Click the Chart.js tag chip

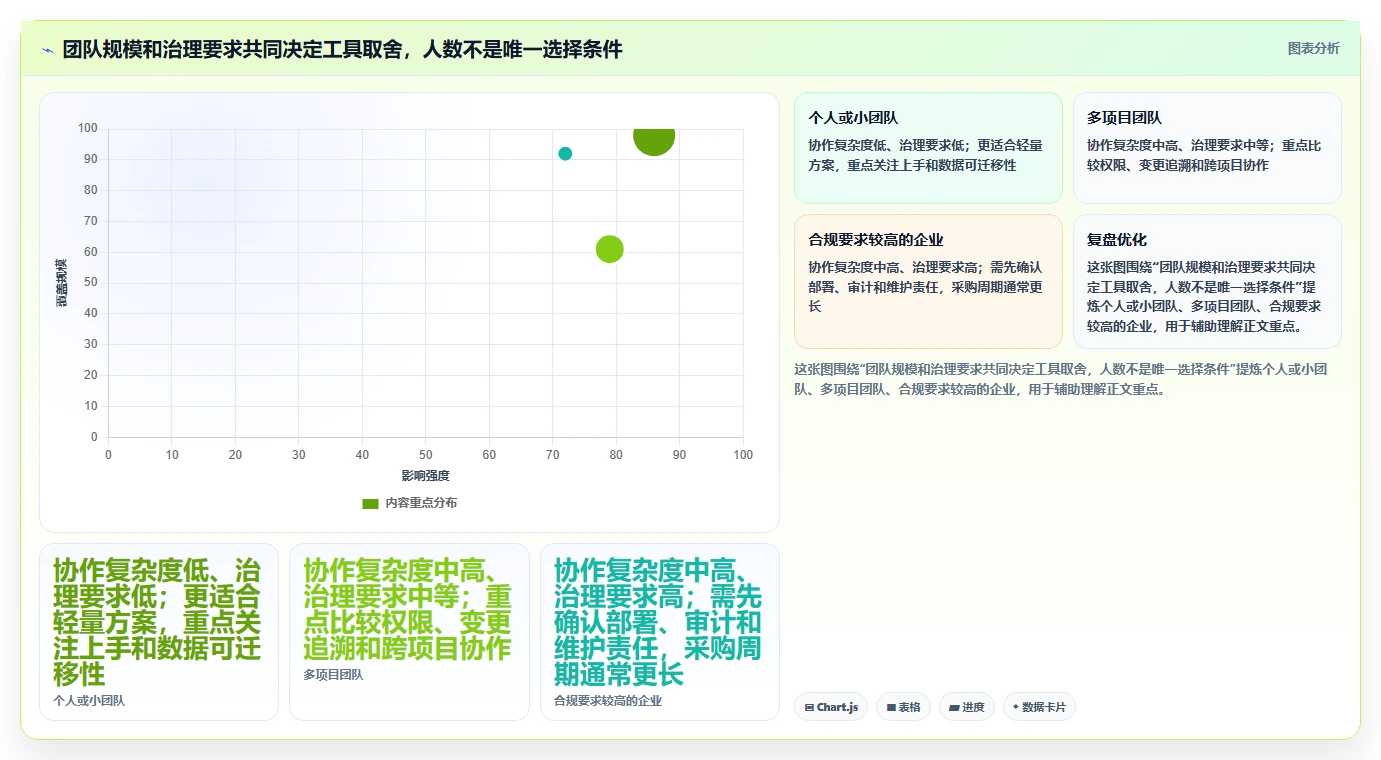coord(831,707)
